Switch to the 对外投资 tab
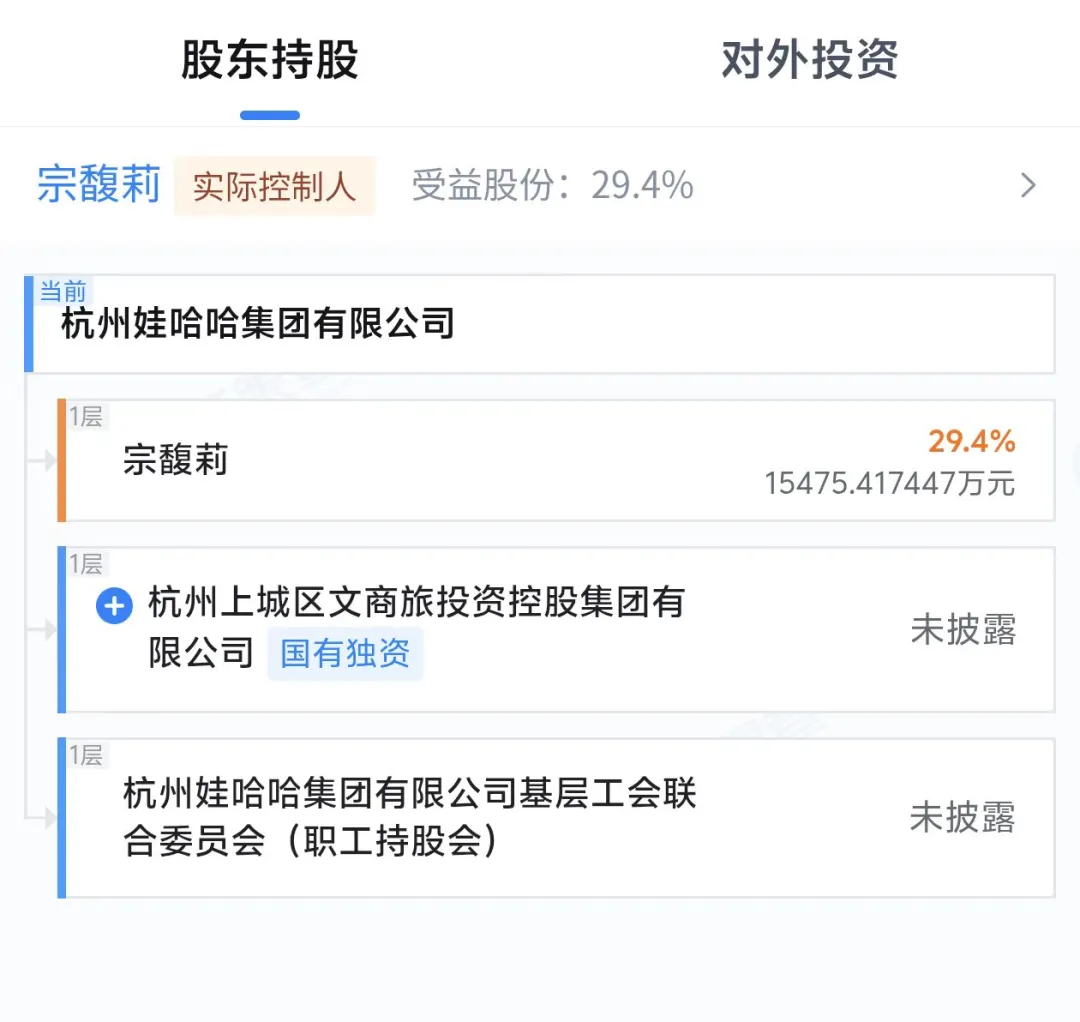Screen dimensions: 1080x1022 (x=808, y=61)
